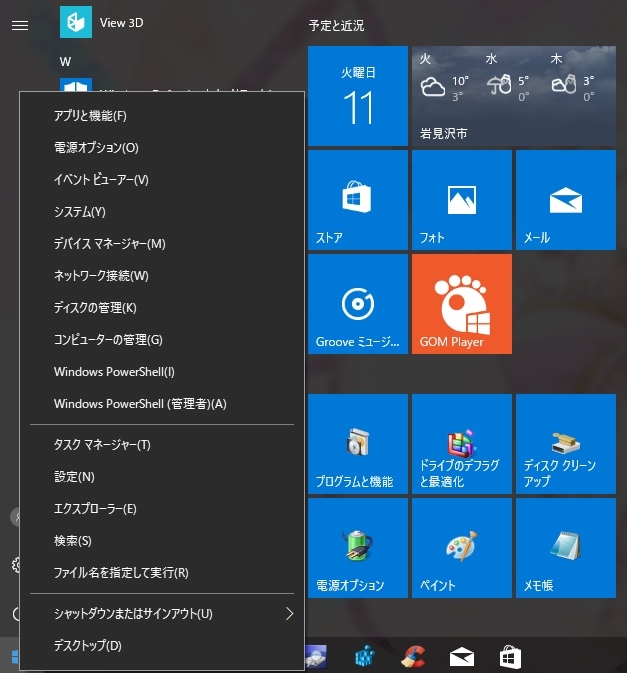Launch the Paint tile (ペイント)
The height and width of the screenshot is (673, 627).
click(462, 548)
